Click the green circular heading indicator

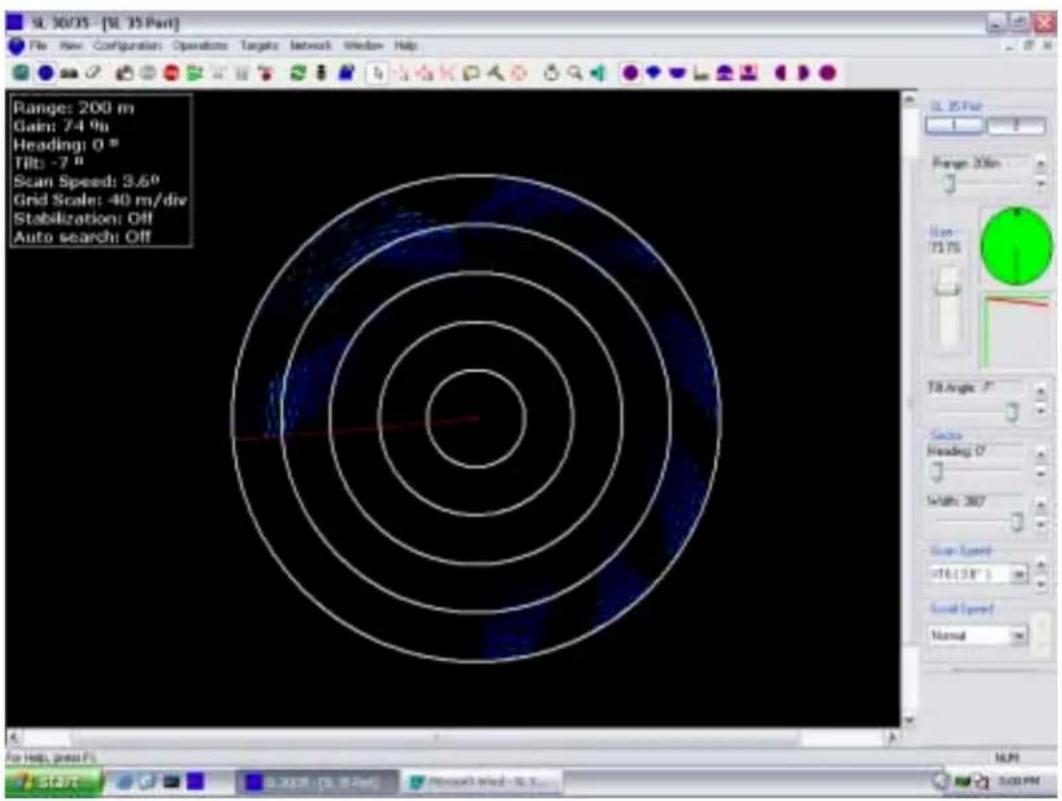coord(1016,246)
